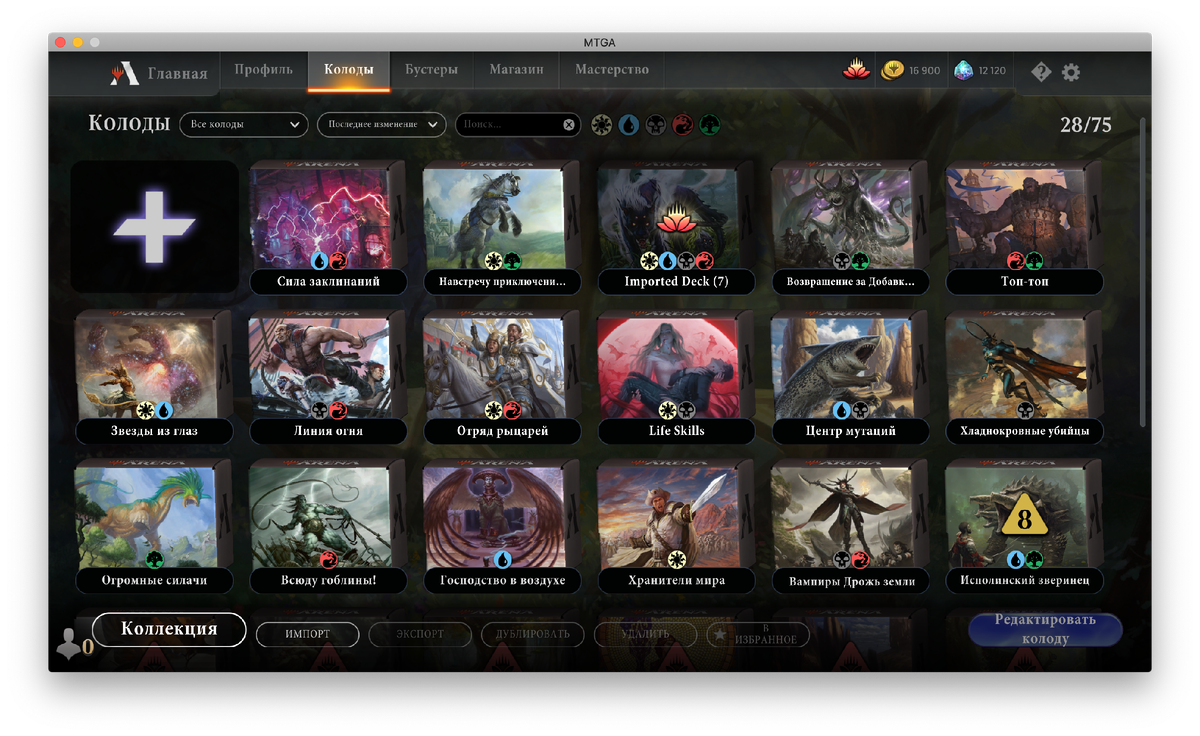
Task: Open the help question mark icon
Action: click(x=1041, y=72)
